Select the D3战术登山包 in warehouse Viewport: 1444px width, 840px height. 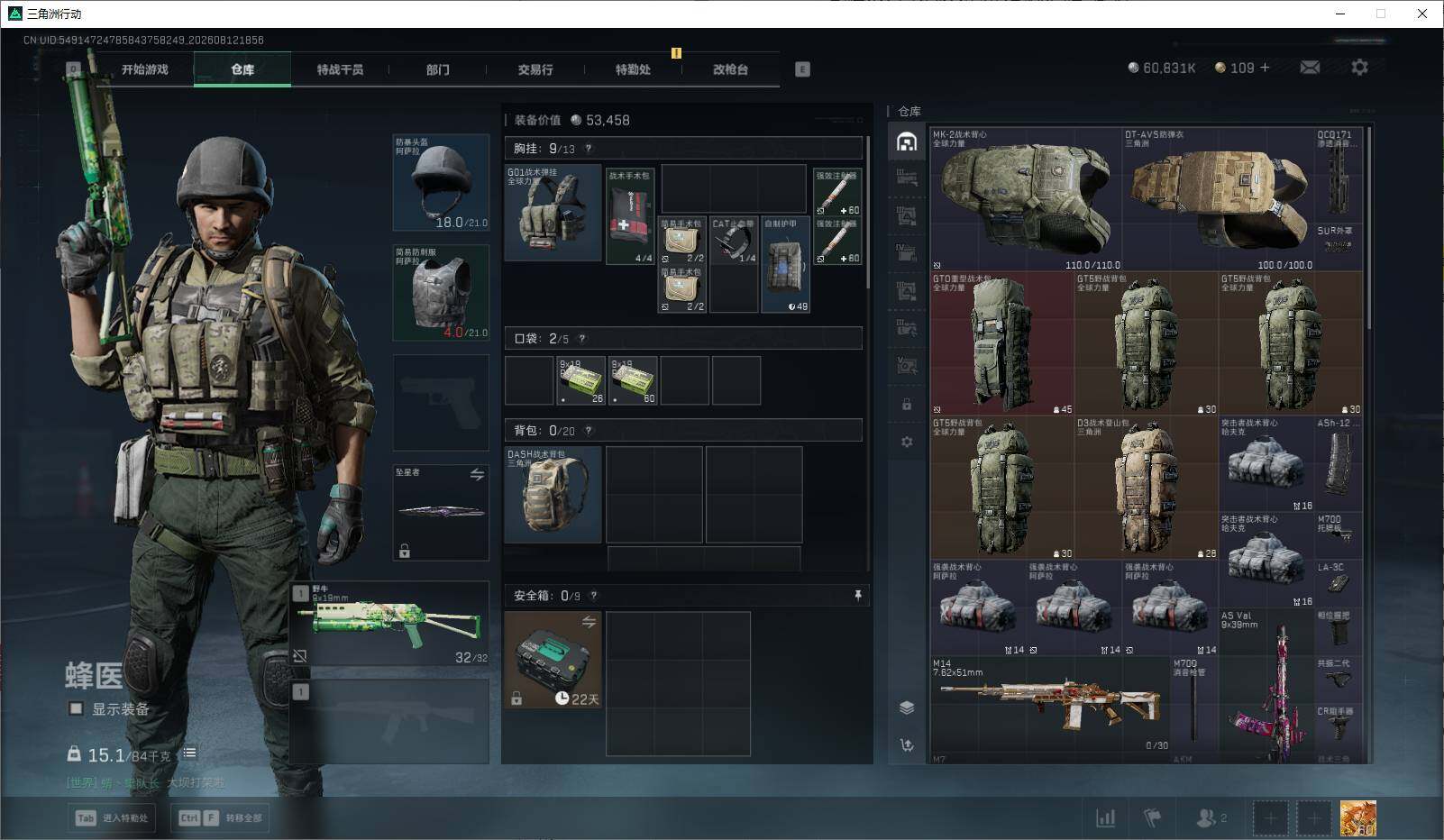[x=1147, y=488]
